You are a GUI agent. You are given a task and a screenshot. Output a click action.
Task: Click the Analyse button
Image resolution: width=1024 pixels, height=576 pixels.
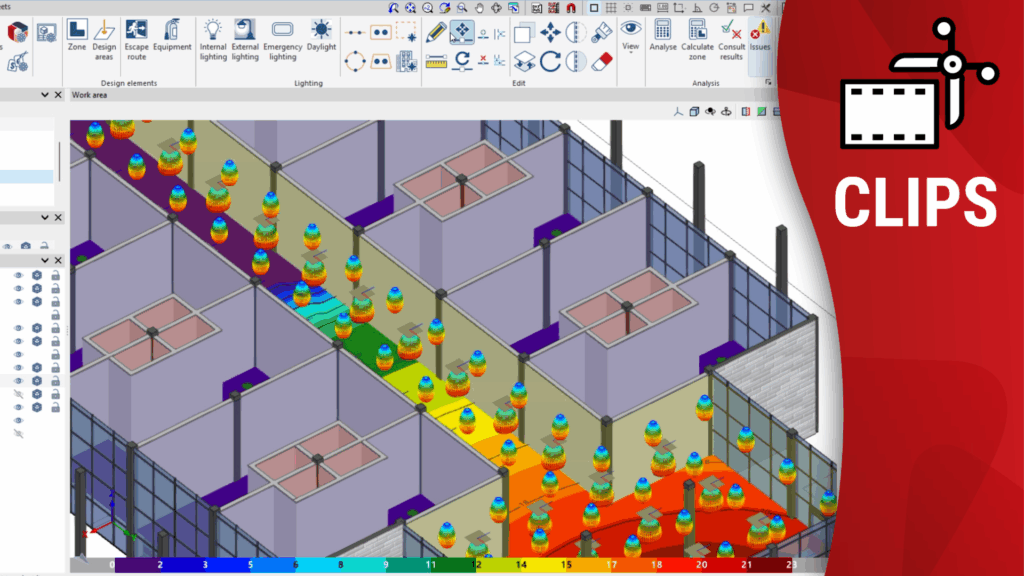pyautogui.click(x=662, y=38)
